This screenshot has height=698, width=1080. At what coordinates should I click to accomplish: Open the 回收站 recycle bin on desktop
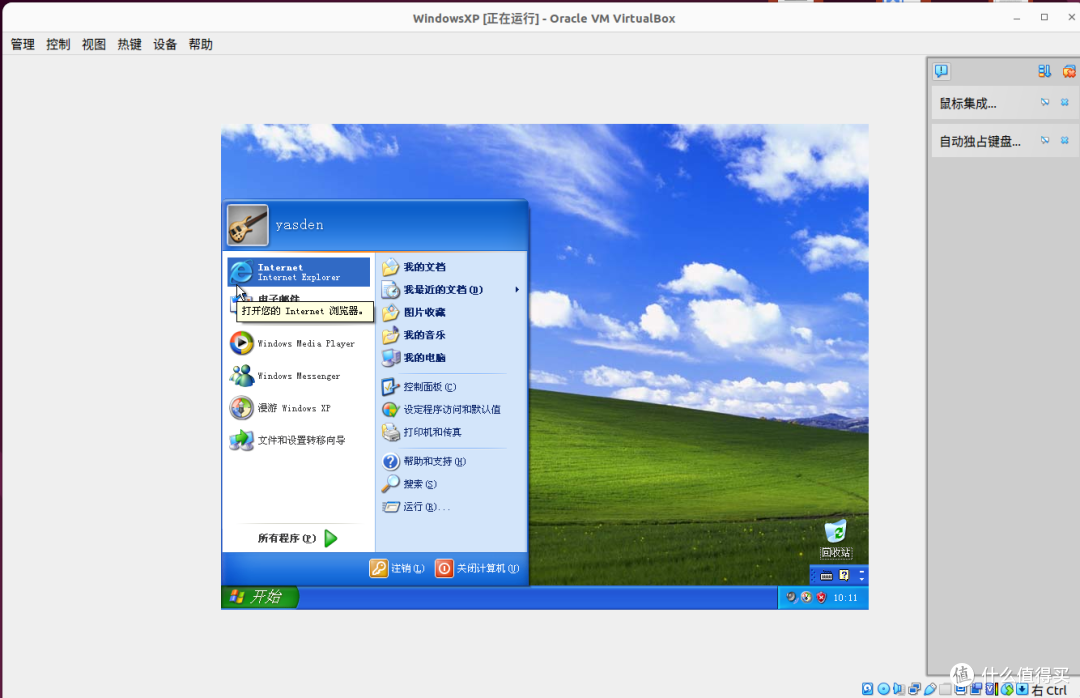coord(835,540)
